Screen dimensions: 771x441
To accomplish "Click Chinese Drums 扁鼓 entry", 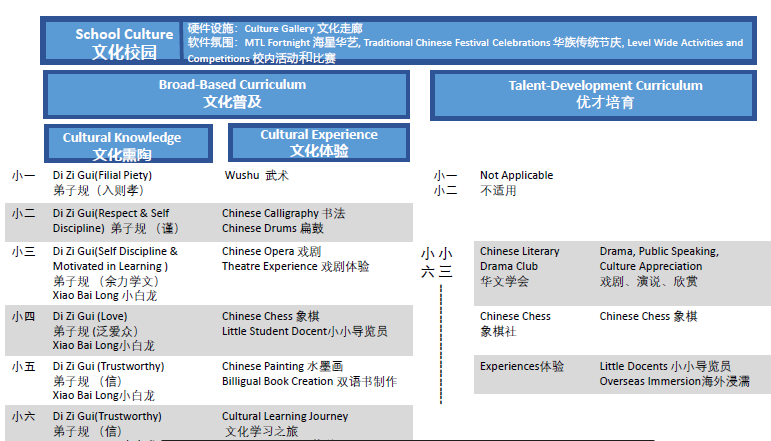I will (272, 229).
